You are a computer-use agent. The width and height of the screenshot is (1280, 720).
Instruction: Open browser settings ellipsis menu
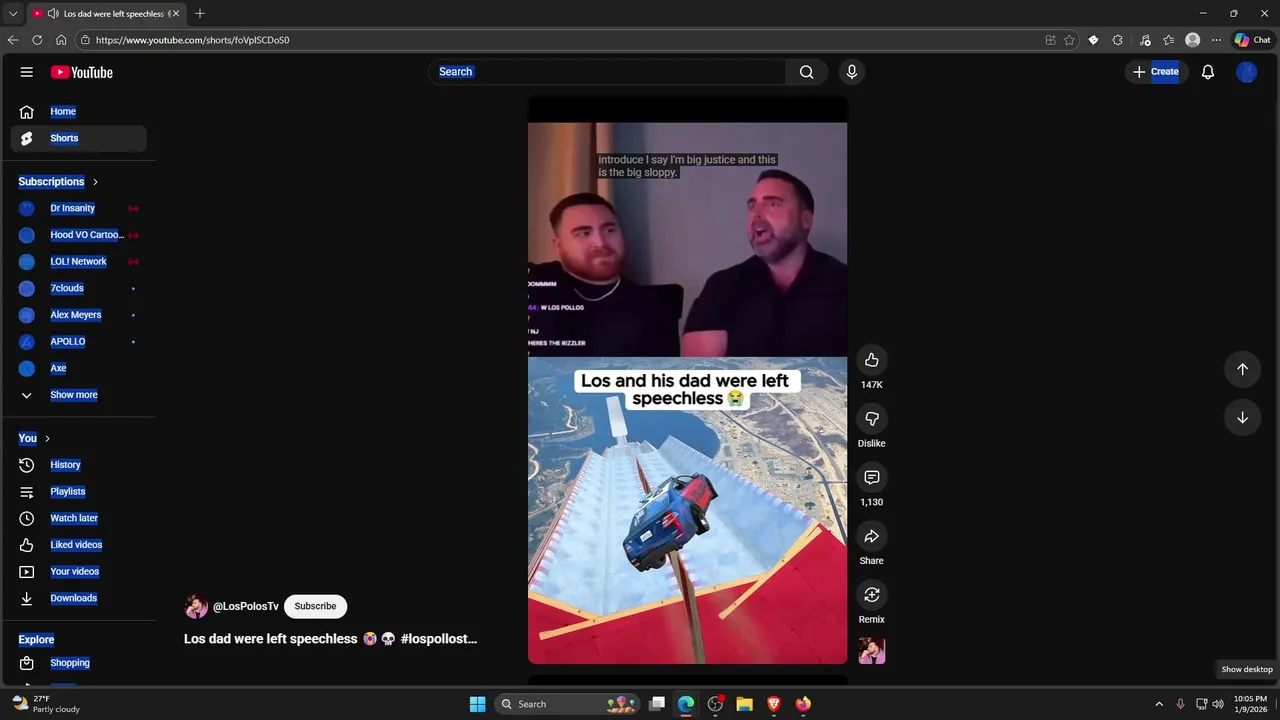pos(1216,40)
